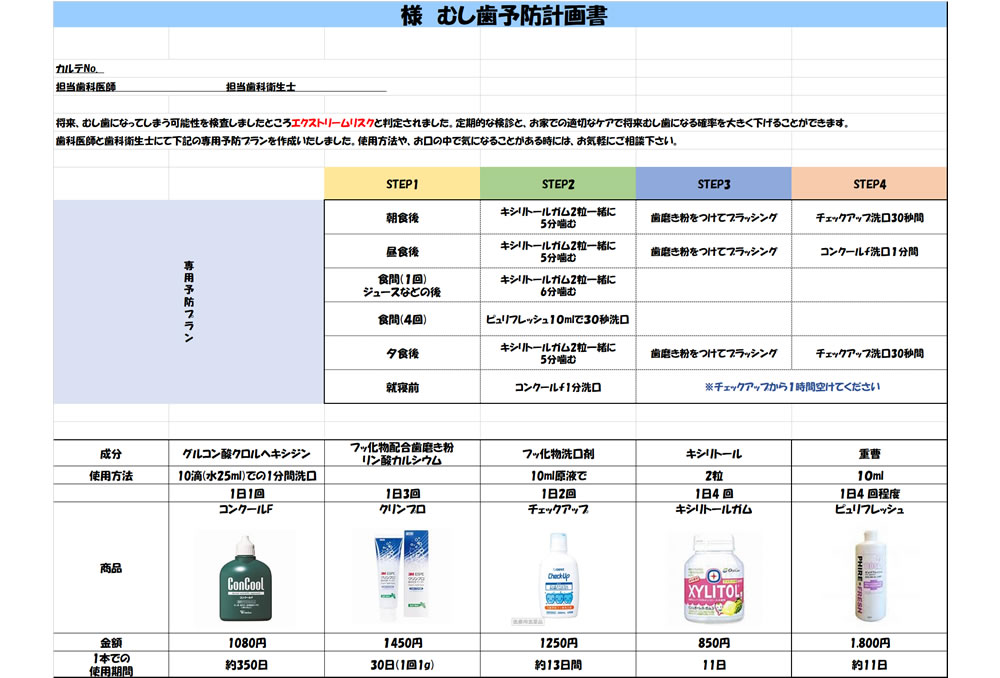Select the 850円 price cell

tap(714, 643)
